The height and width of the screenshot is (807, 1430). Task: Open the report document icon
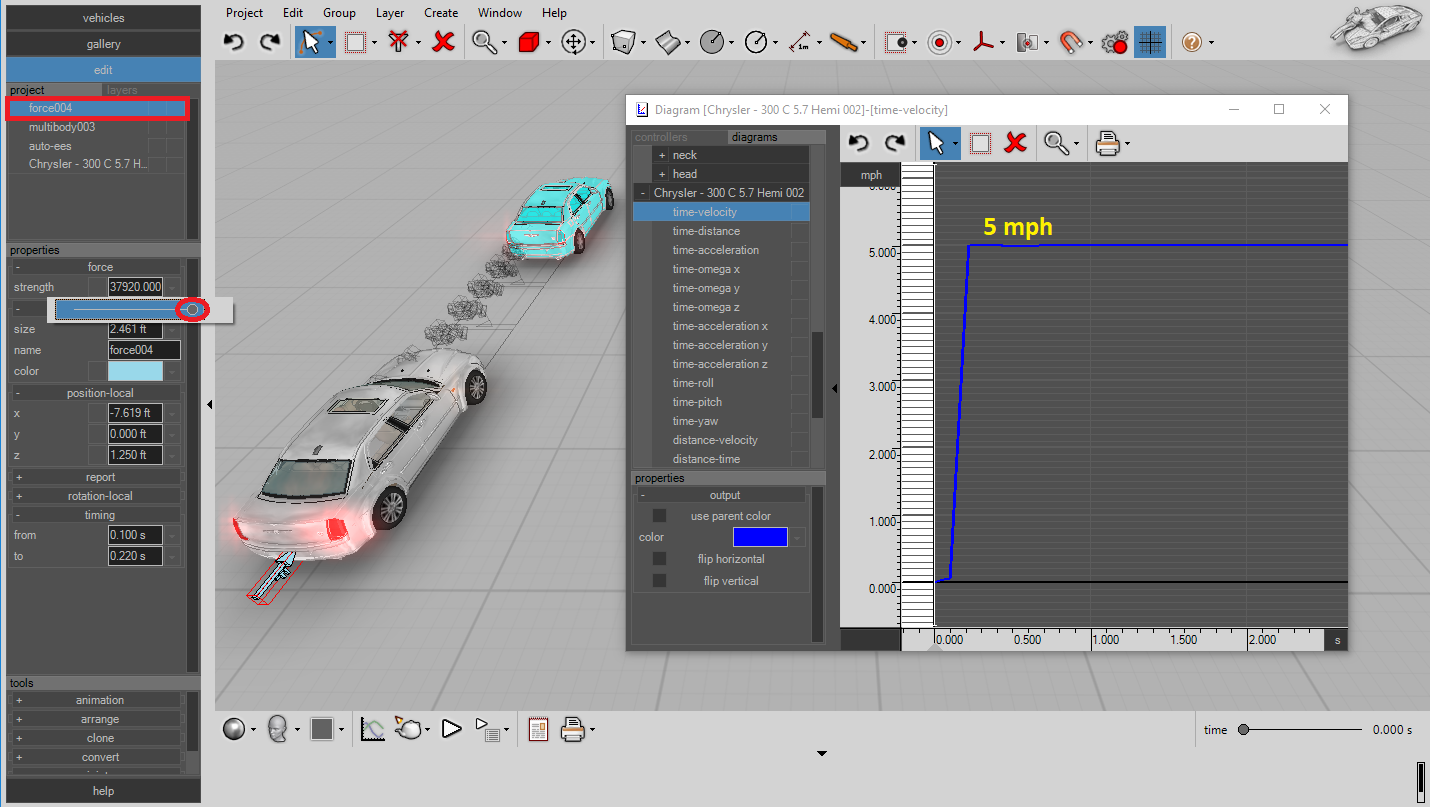tap(538, 729)
